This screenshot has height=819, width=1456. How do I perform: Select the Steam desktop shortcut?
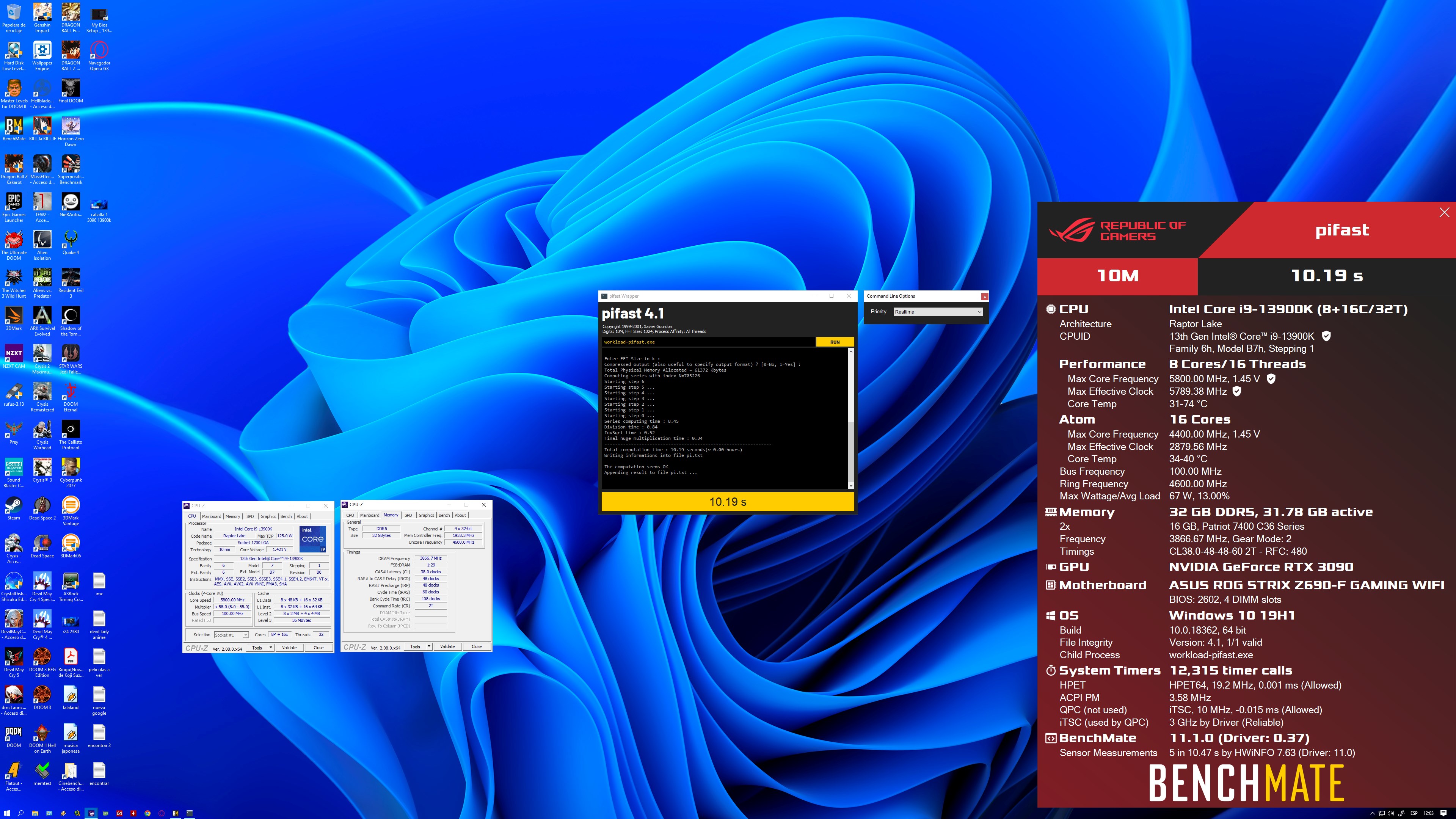(x=14, y=508)
